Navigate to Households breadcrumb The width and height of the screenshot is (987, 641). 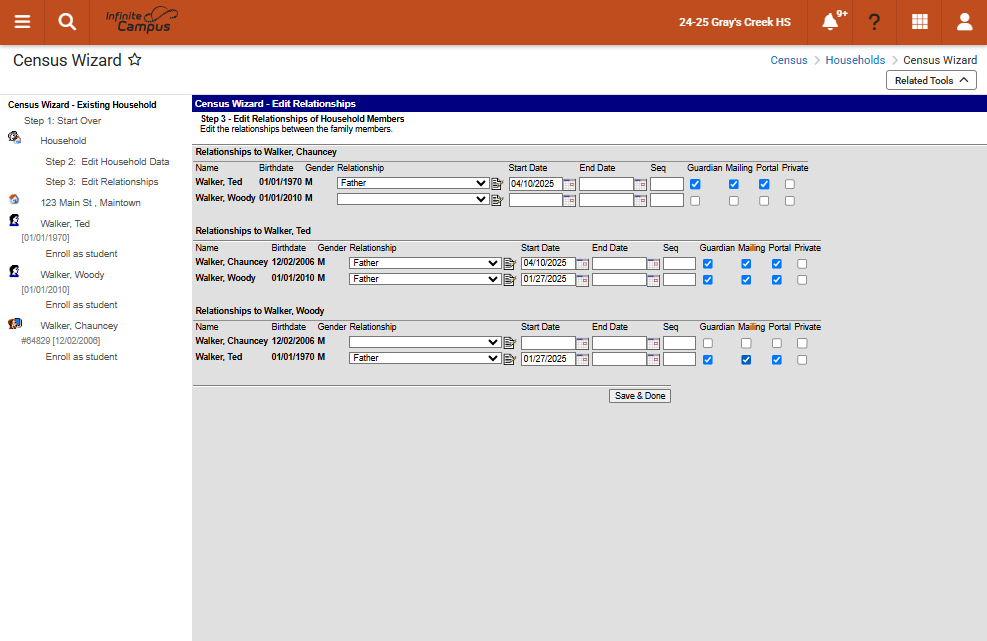(x=855, y=60)
